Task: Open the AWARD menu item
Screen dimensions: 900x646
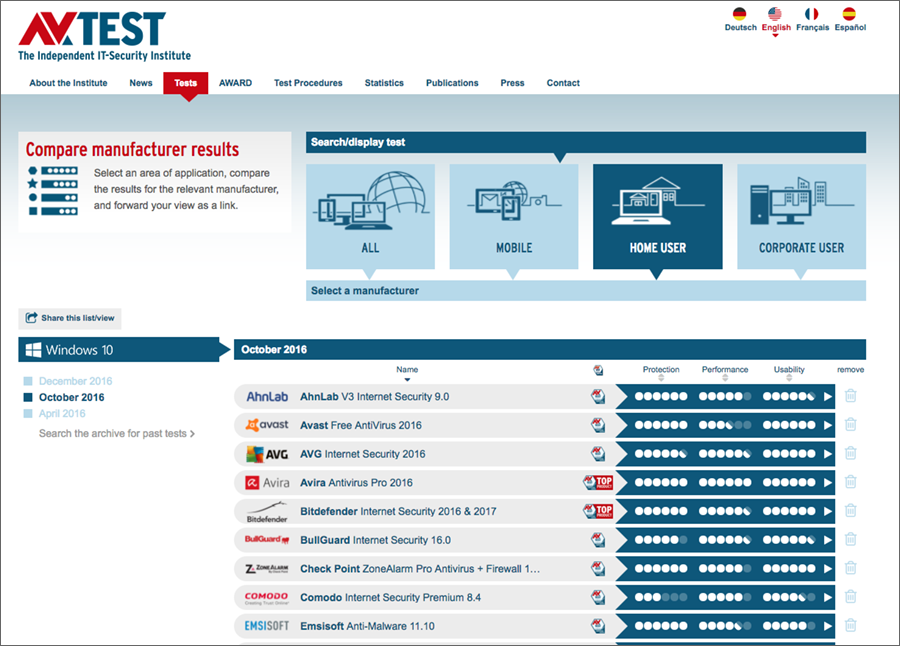Action: [x=235, y=83]
